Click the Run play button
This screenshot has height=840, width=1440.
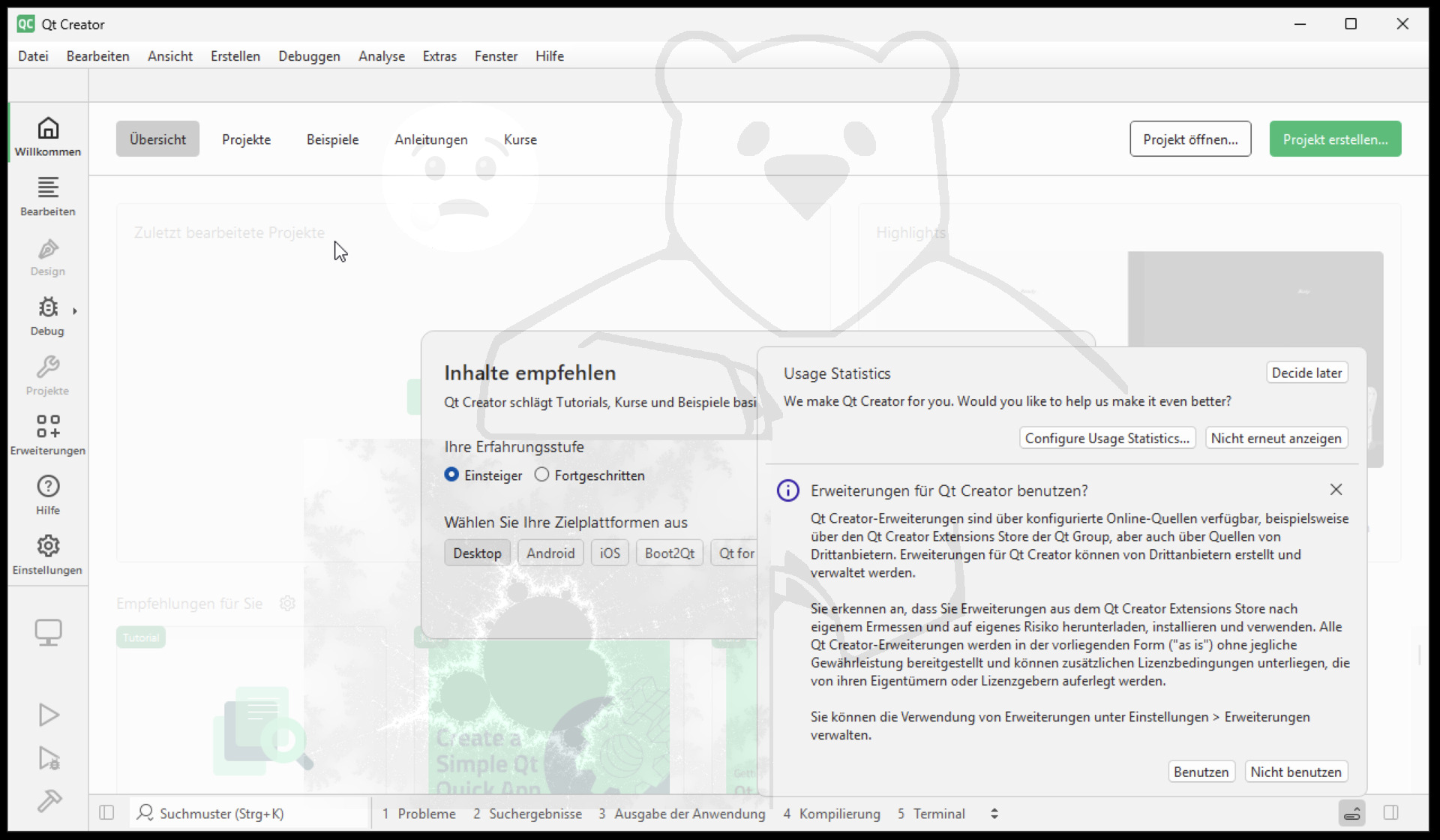click(48, 714)
